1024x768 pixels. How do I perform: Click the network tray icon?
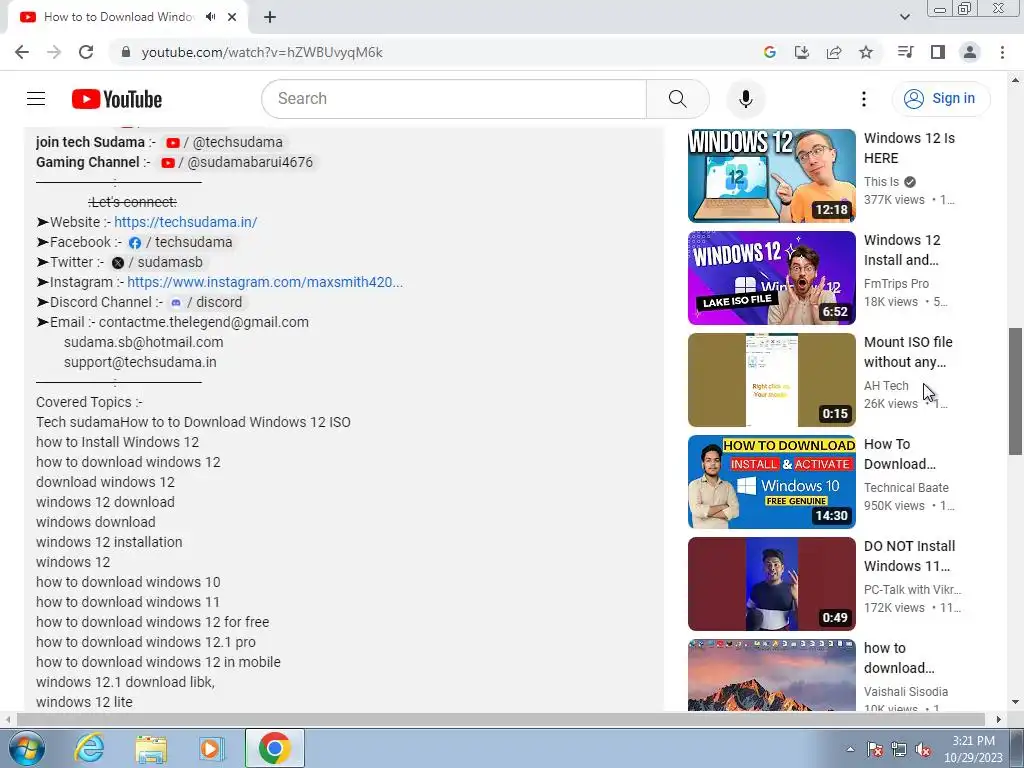[x=899, y=749]
